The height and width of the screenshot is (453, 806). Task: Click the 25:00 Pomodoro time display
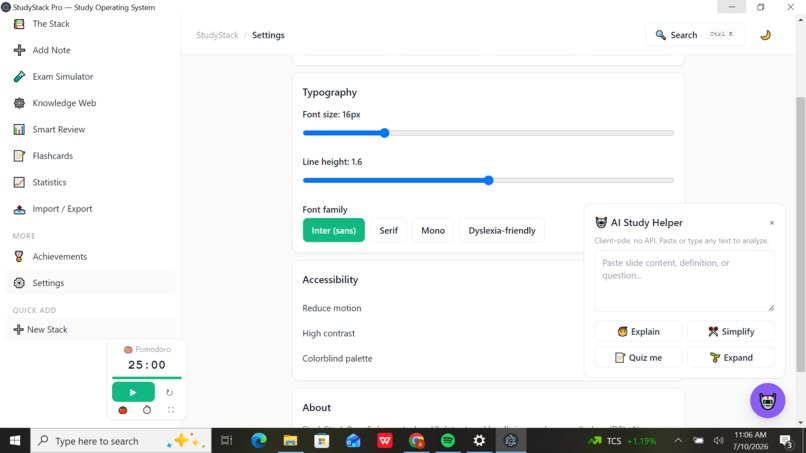[x=147, y=365]
